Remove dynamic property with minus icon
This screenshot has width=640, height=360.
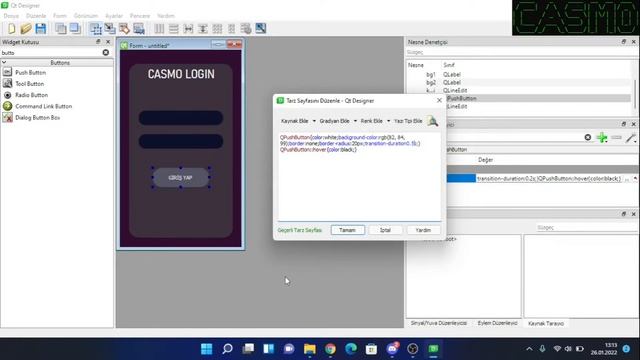click(x=616, y=138)
